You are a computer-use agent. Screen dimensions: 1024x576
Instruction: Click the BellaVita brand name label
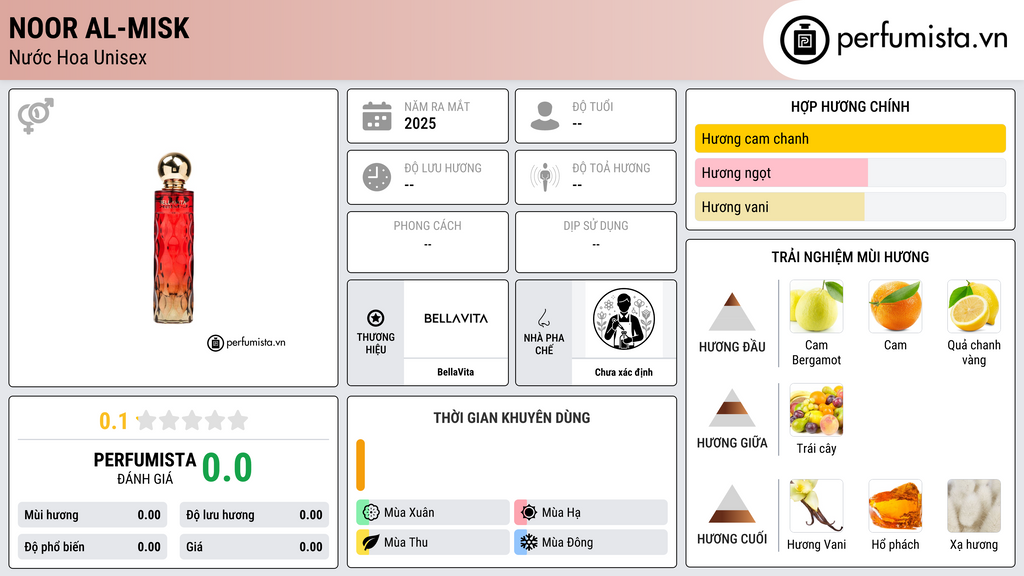coord(456,372)
